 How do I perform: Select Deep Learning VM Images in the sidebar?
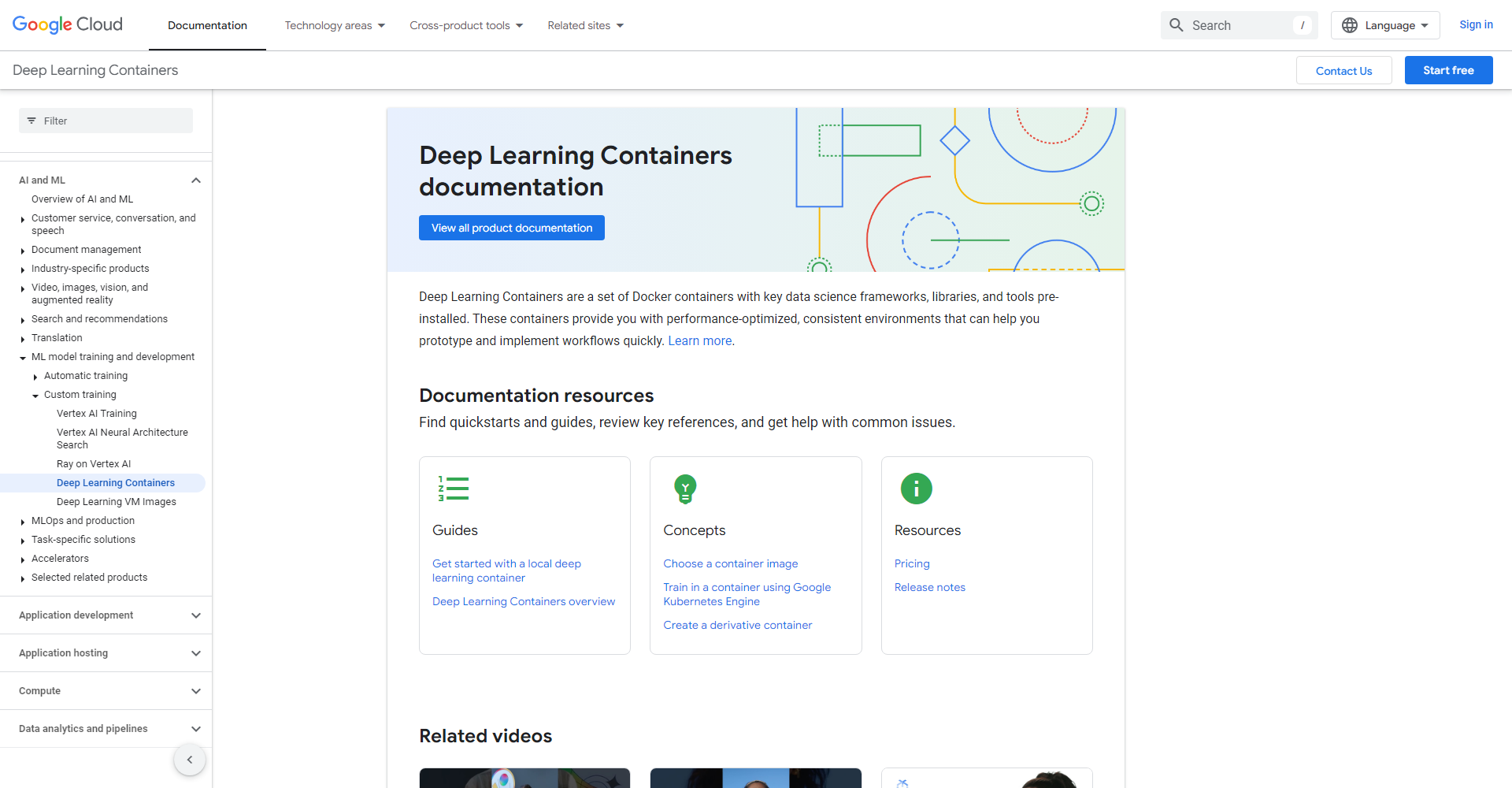116,501
